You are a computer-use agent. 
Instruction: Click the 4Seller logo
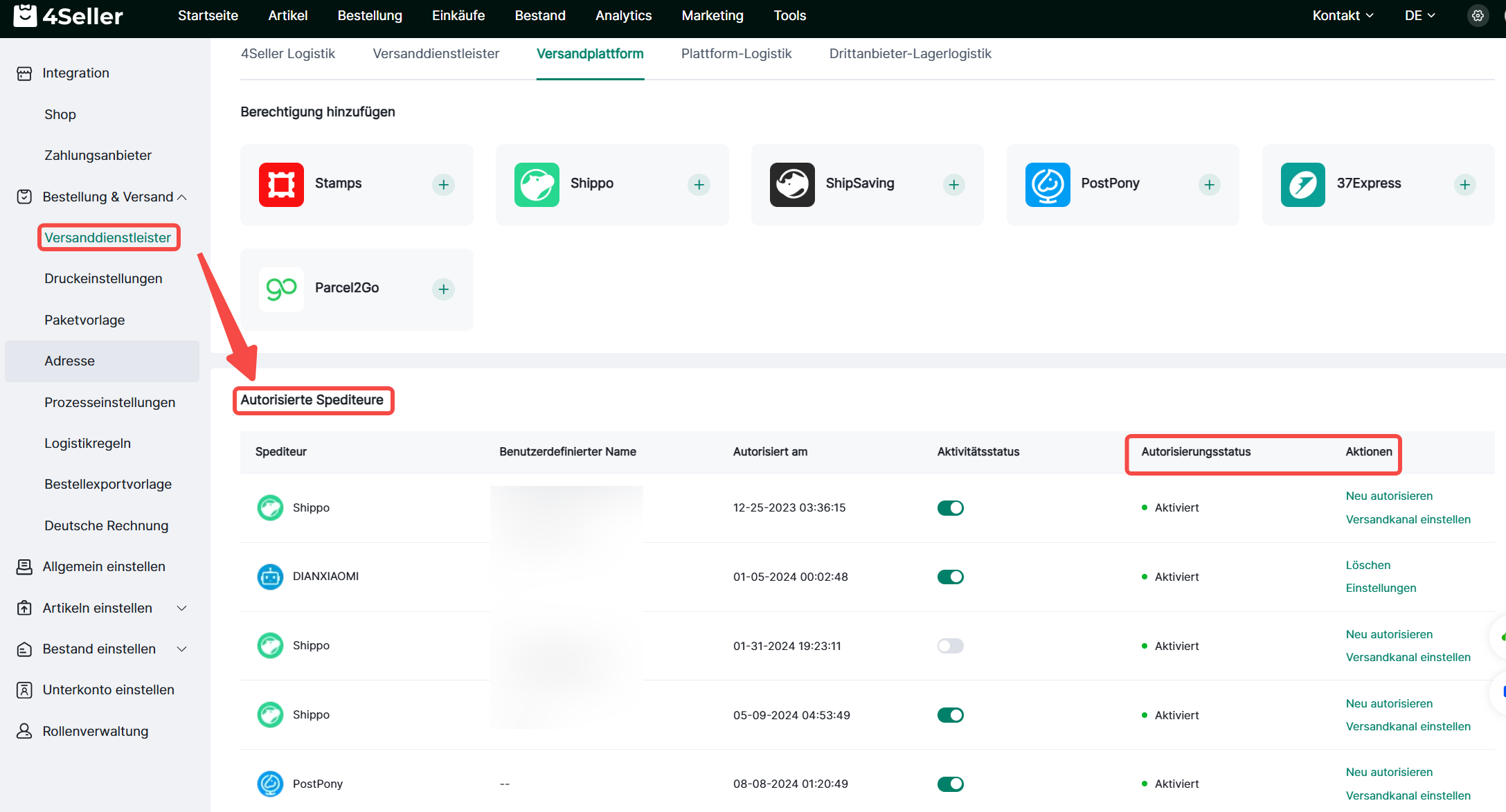point(69,15)
